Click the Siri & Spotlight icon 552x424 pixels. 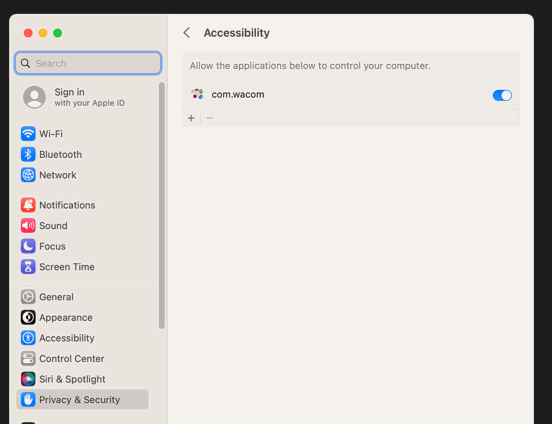[x=28, y=379]
